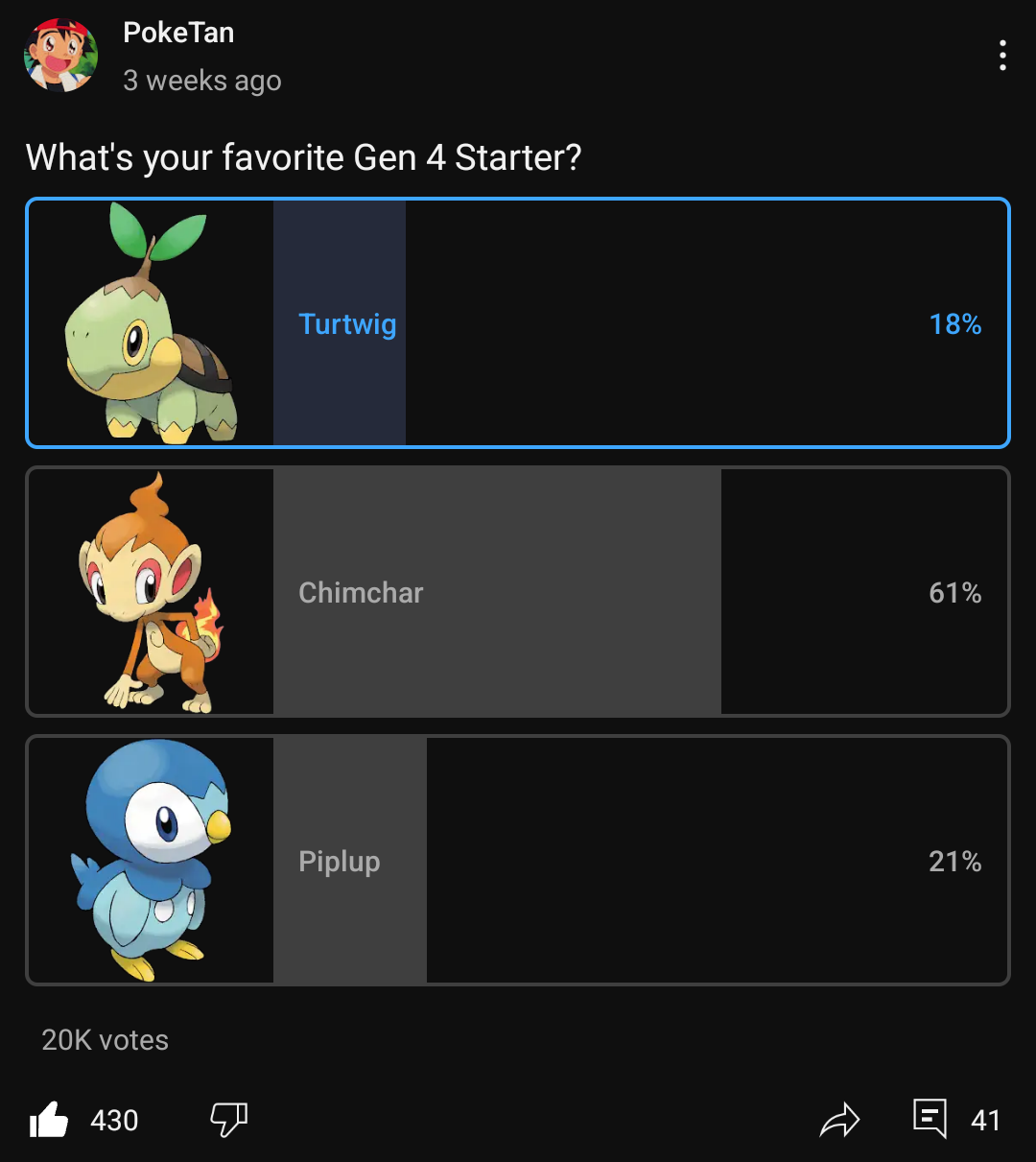Image resolution: width=1036 pixels, height=1162 pixels.
Task: Open the three-dot post options menu
Action: pos(1002,56)
